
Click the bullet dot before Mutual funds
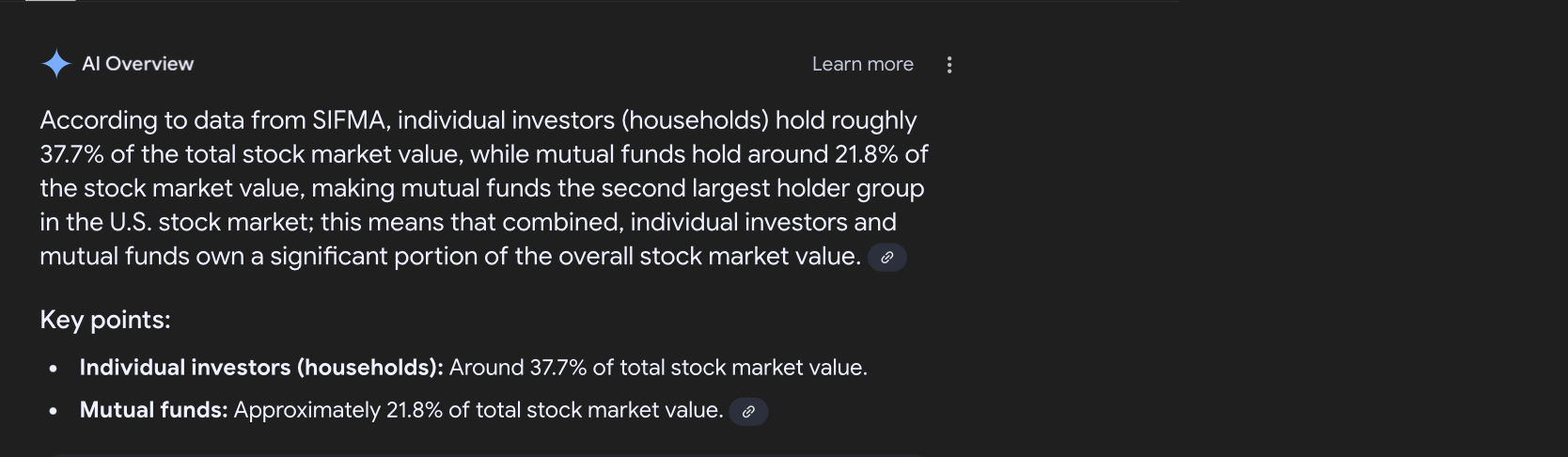(x=54, y=411)
